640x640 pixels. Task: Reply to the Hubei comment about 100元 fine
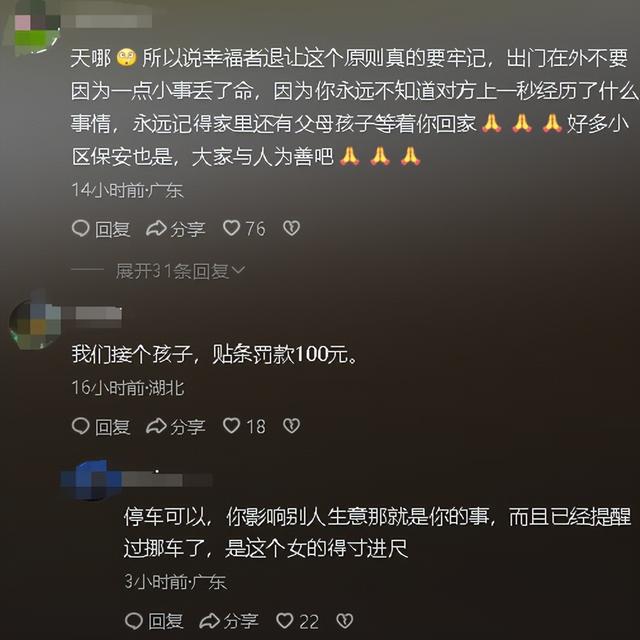pyautogui.click(x=101, y=427)
